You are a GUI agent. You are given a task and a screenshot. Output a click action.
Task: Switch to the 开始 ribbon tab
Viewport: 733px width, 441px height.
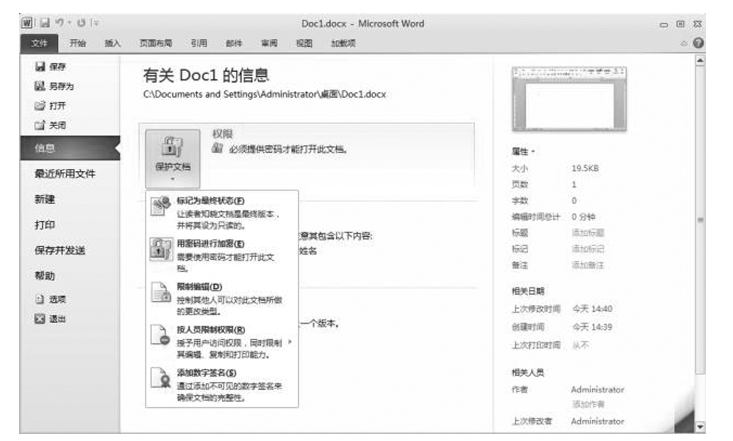[x=78, y=43]
